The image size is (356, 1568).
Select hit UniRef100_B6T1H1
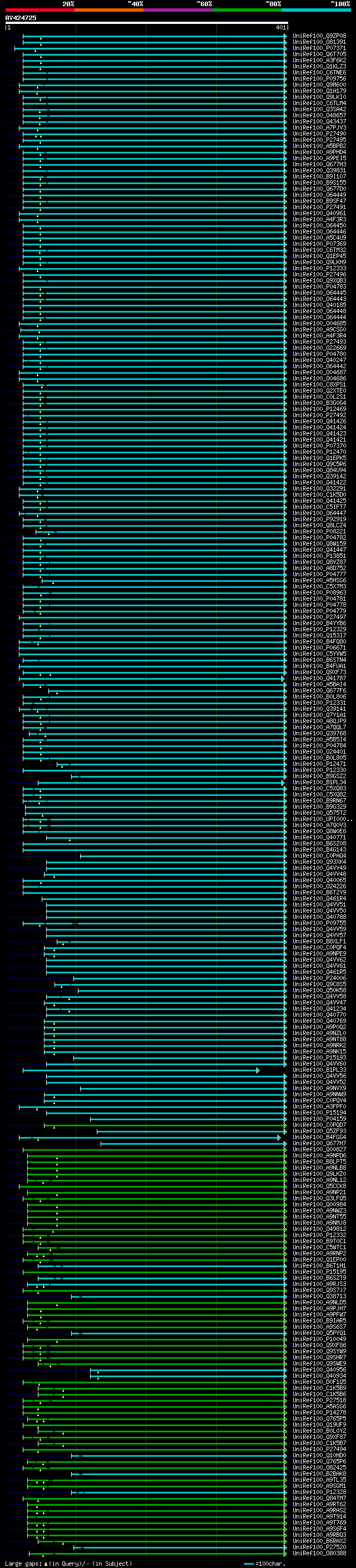pyautogui.click(x=319, y=1265)
